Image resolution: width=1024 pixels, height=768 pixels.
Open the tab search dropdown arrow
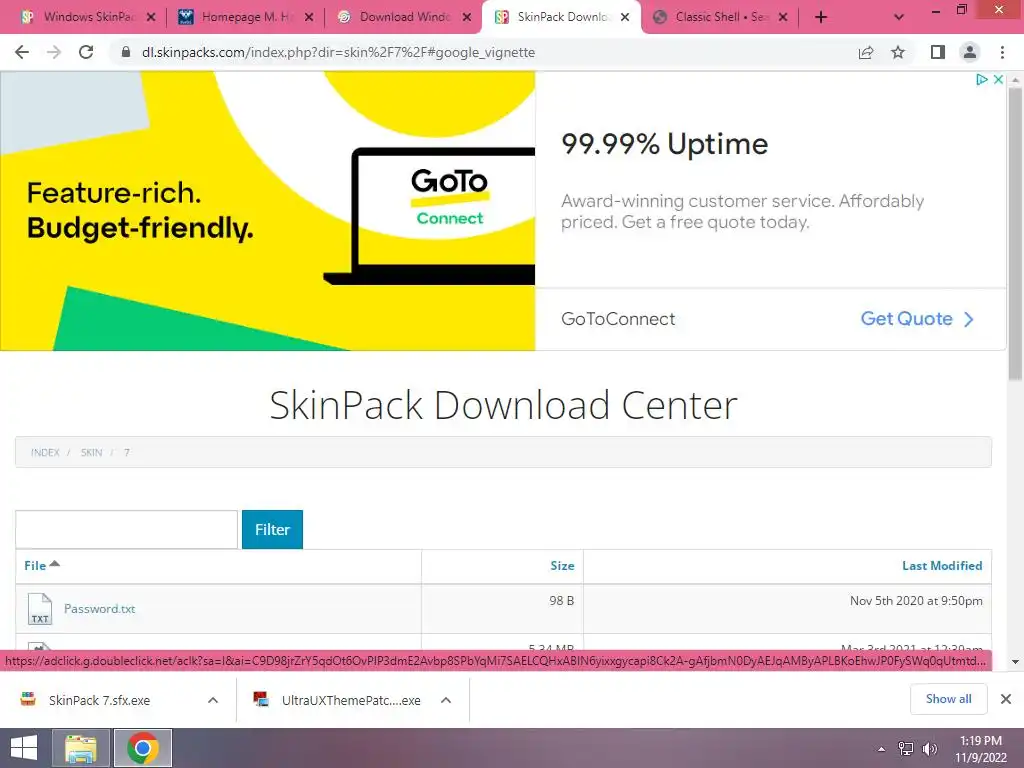tap(899, 17)
